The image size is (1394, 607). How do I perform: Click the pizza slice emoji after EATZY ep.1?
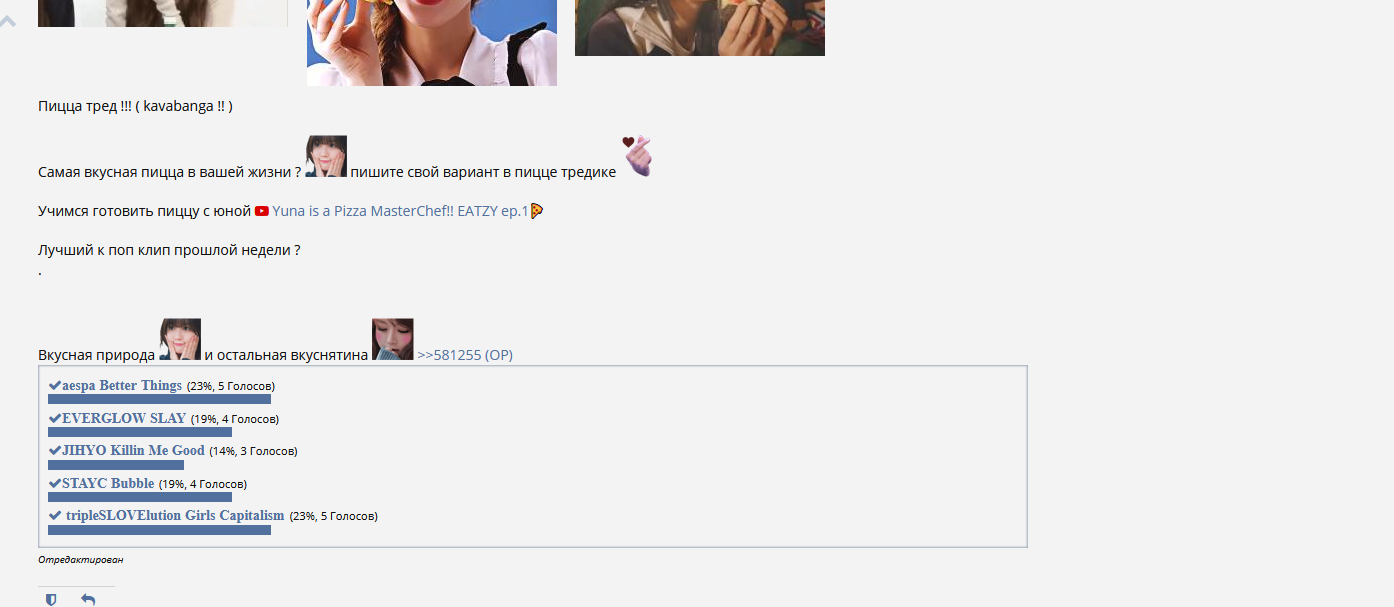537,211
